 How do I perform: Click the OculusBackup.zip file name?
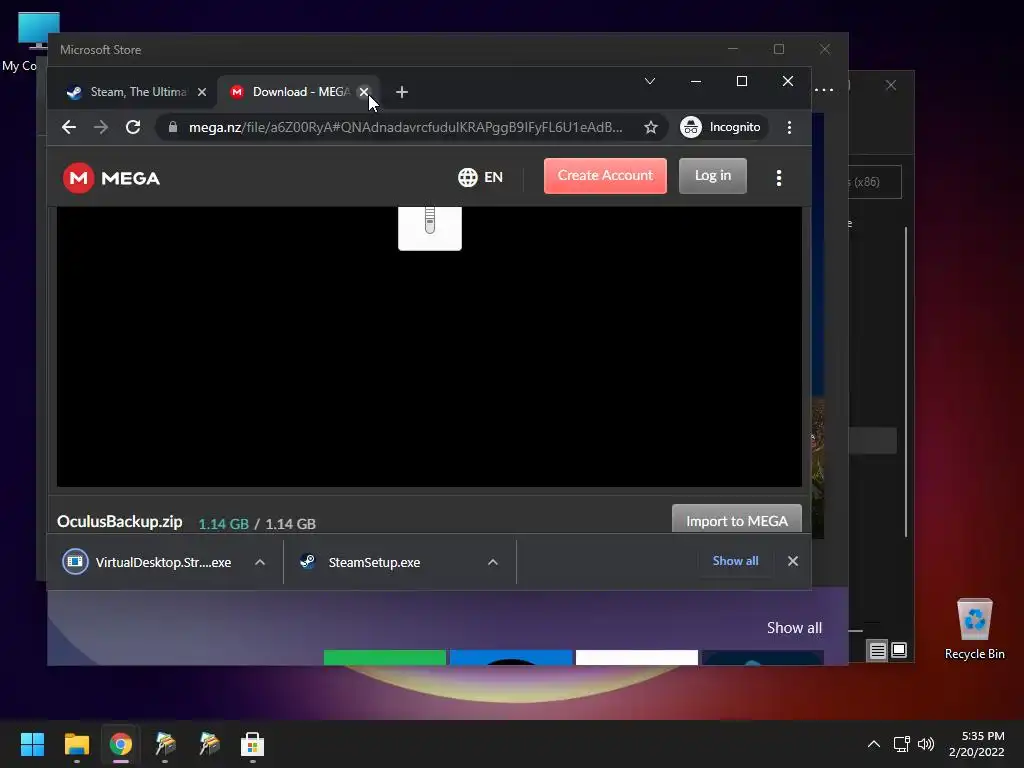tap(120, 522)
